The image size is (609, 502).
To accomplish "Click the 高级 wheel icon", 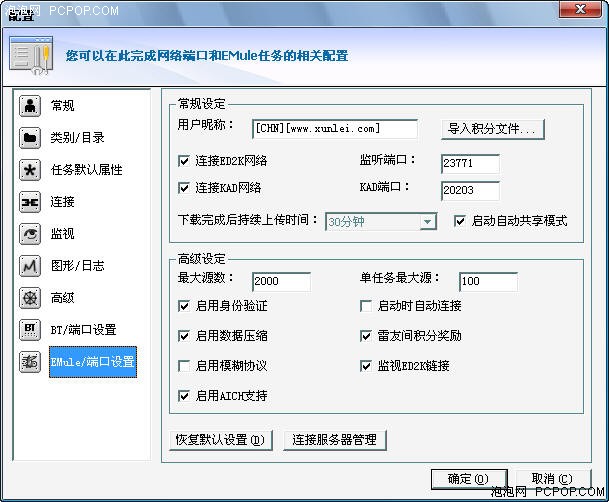I will (30, 298).
